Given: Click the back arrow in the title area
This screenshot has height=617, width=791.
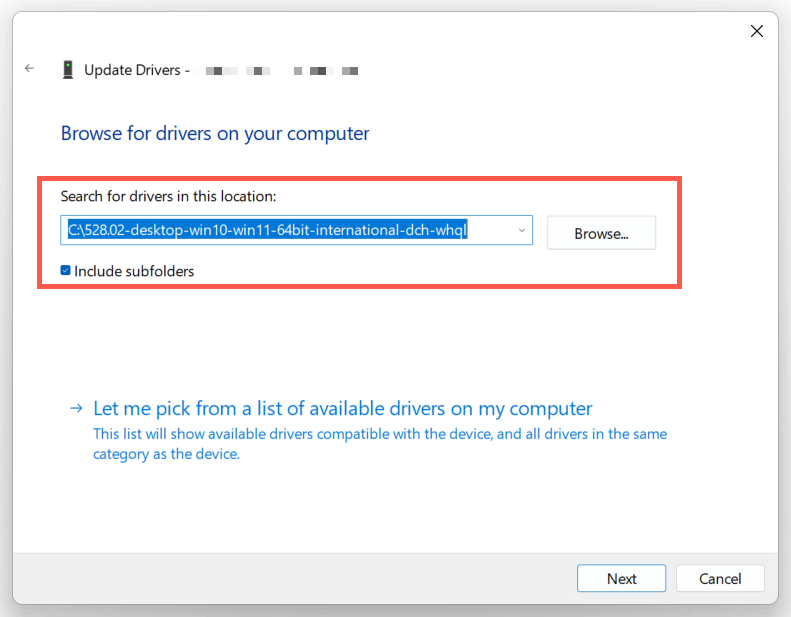Looking at the screenshot, I should click(x=30, y=69).
